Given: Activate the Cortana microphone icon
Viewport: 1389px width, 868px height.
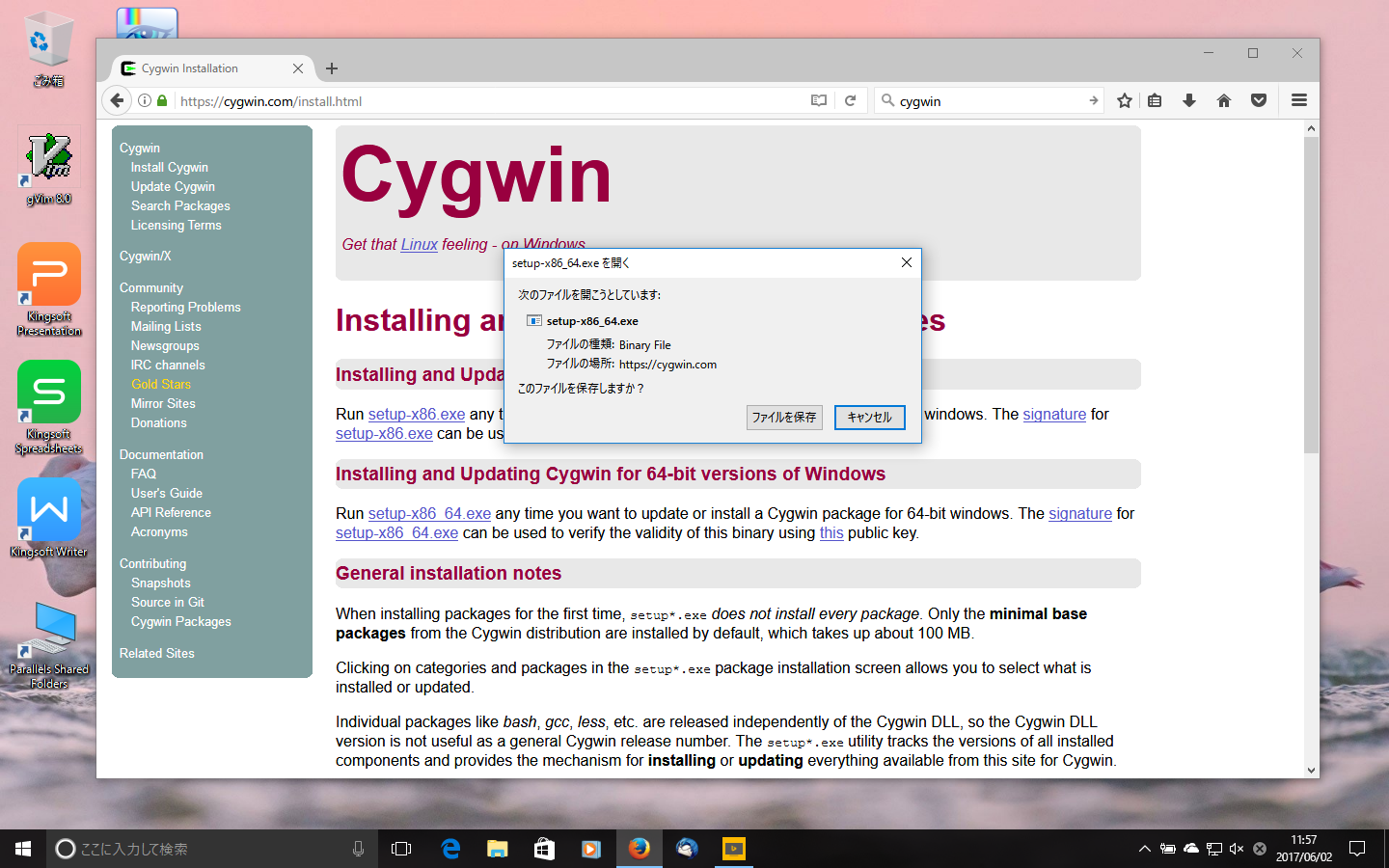Looking at the screenshot, I should click(358, 849).
